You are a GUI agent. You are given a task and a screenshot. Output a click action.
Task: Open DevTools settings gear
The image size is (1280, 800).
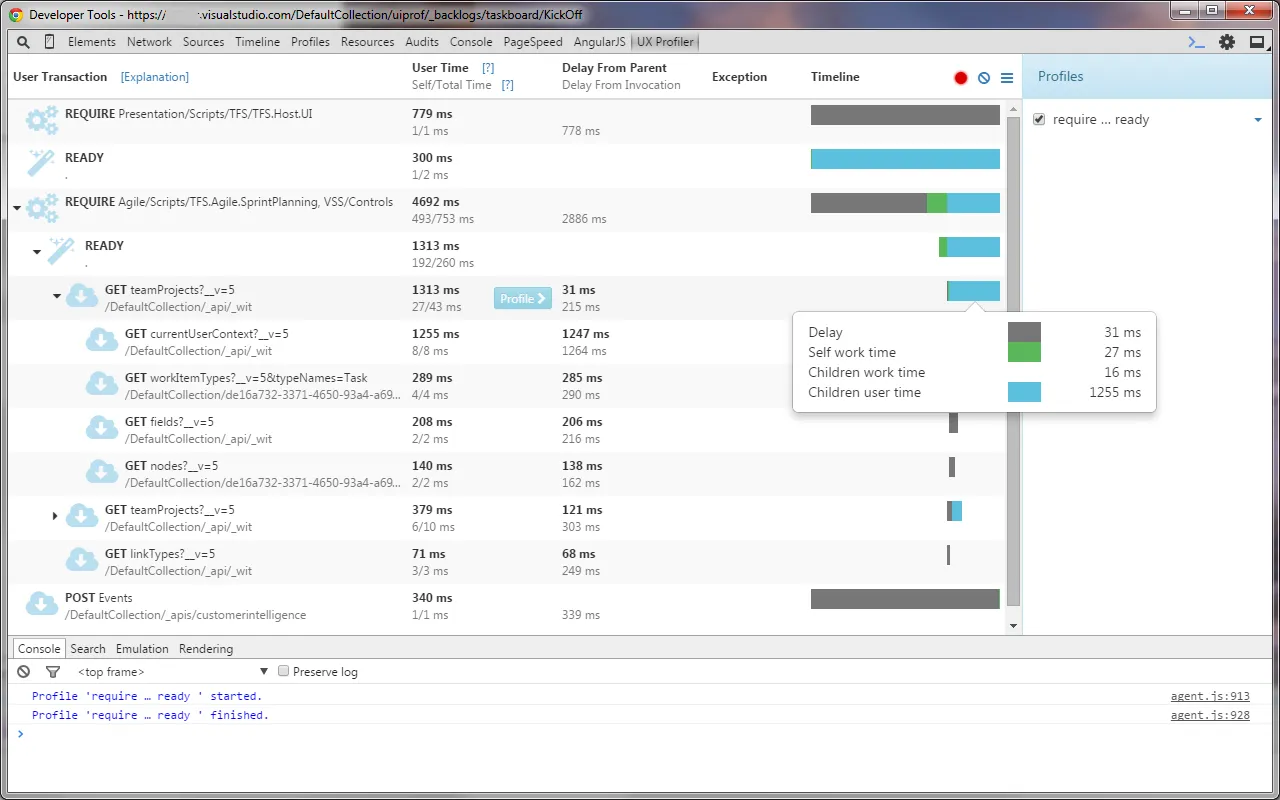click(x=1227, y=42)
